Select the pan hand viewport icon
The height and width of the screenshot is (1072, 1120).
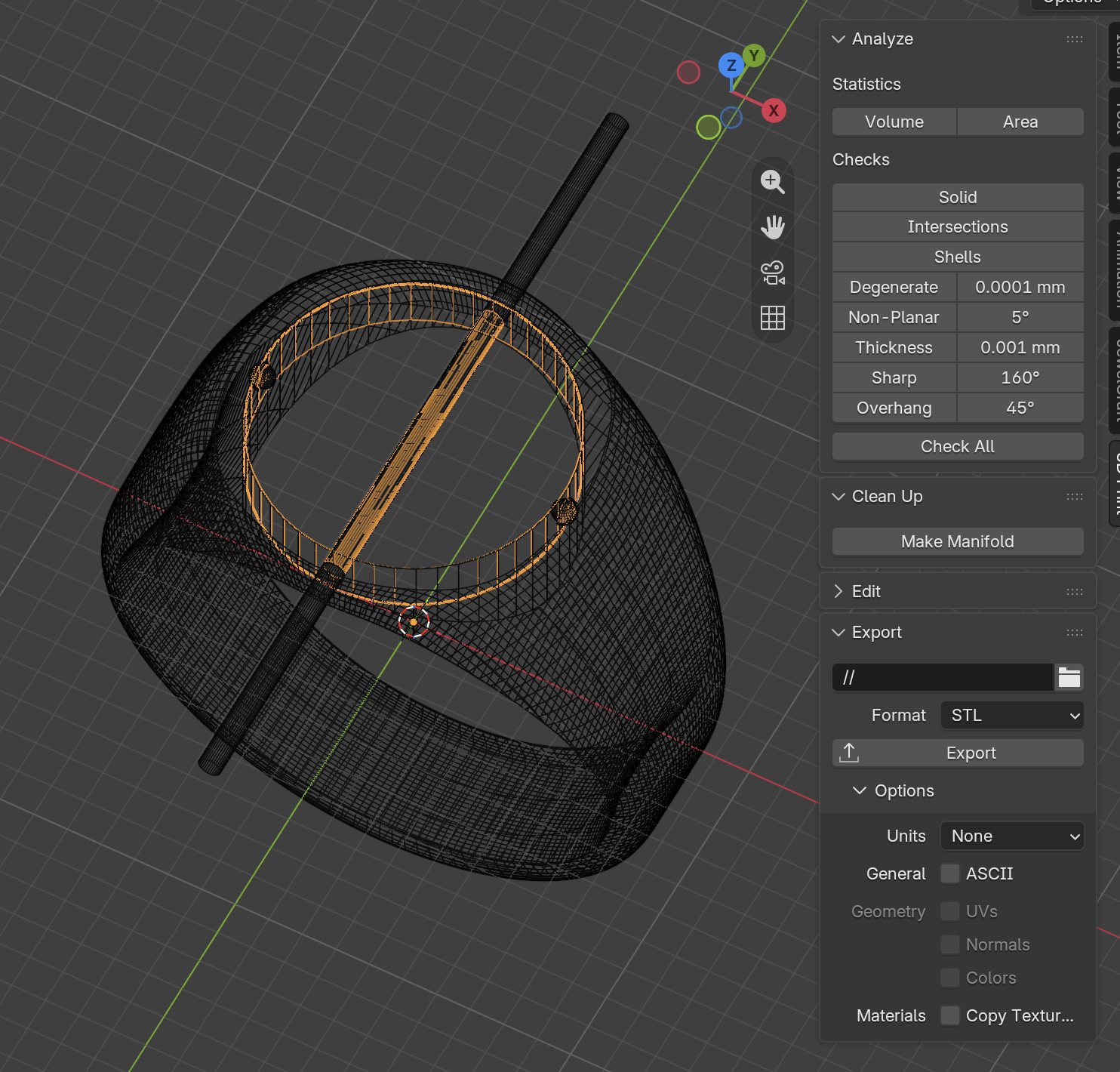(x=773, y=227)
